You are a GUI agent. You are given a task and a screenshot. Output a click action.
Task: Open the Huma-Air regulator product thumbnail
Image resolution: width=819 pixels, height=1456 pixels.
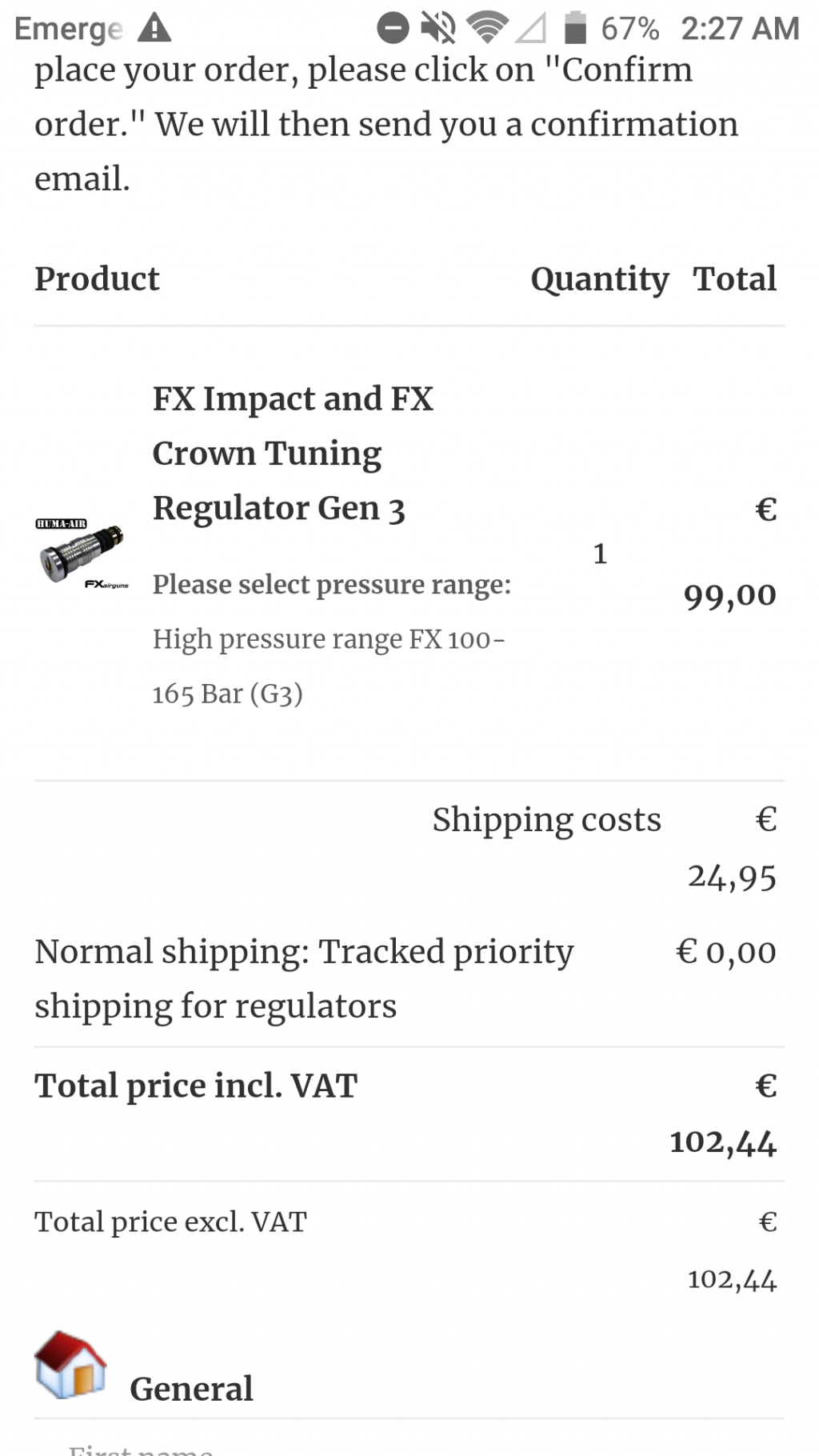[82, 554]
